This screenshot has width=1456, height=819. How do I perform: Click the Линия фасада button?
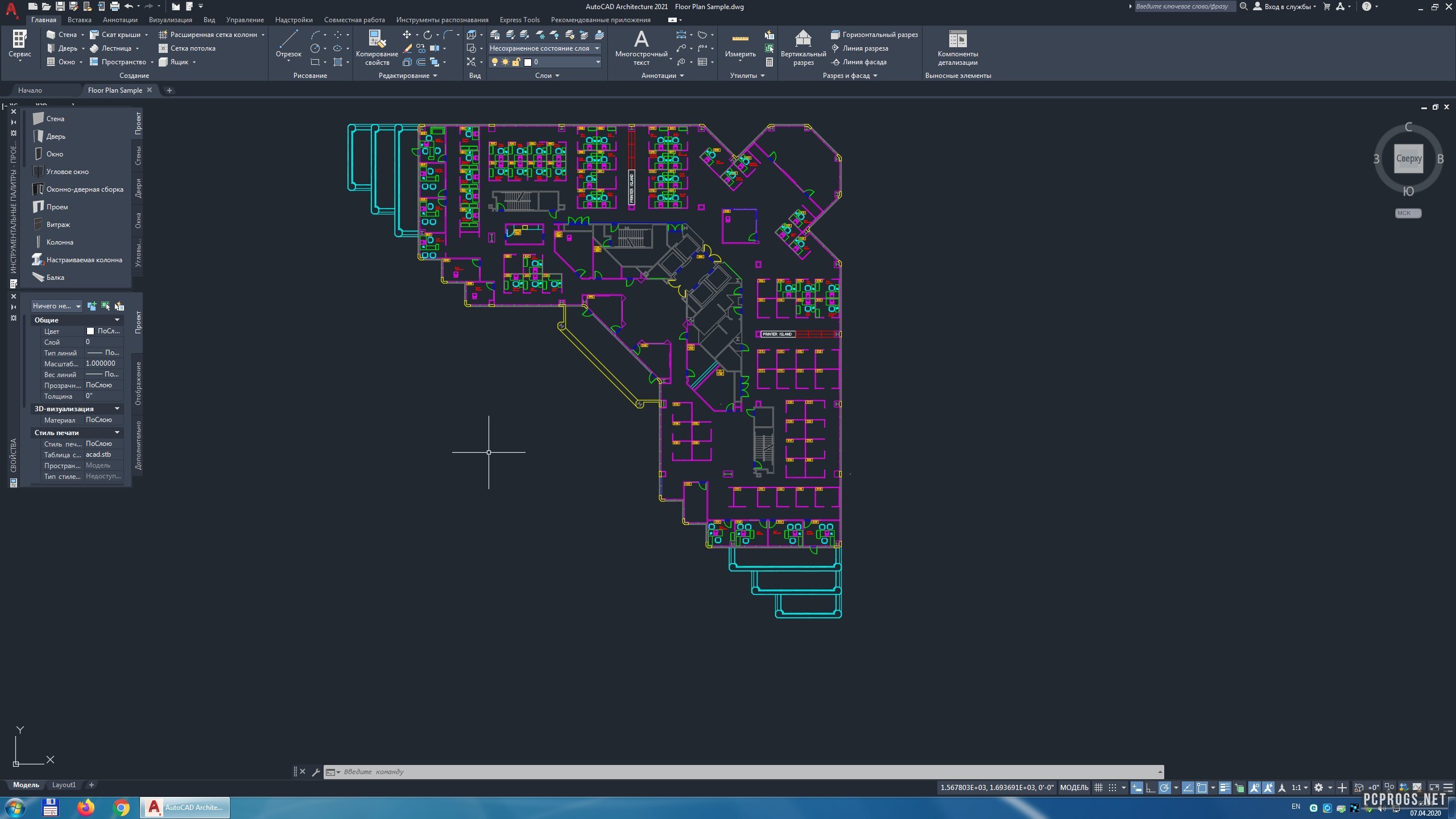pos(864,62)
